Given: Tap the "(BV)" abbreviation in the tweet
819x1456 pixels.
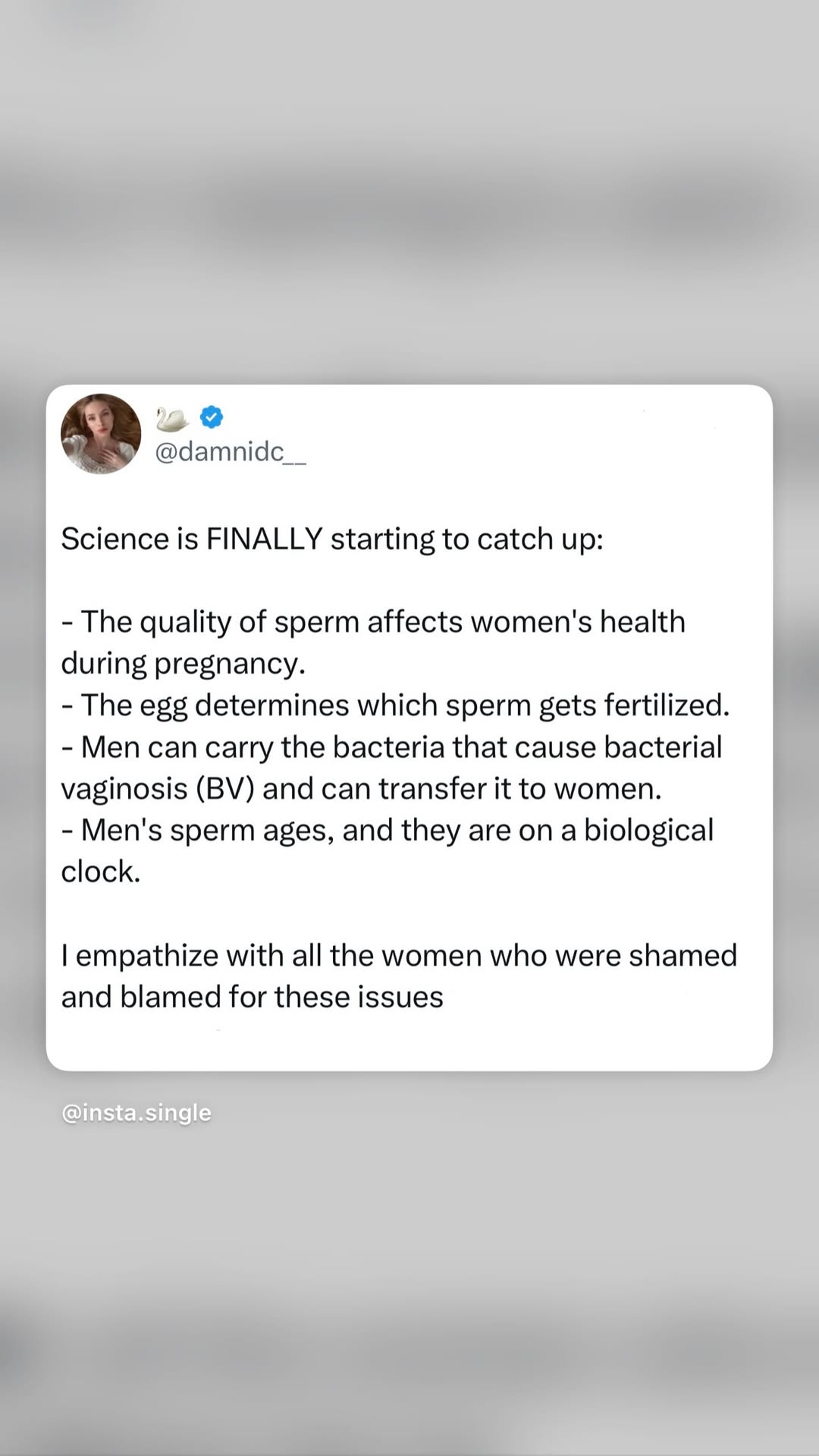Looking at the screenshot, I should pos(224,789).
